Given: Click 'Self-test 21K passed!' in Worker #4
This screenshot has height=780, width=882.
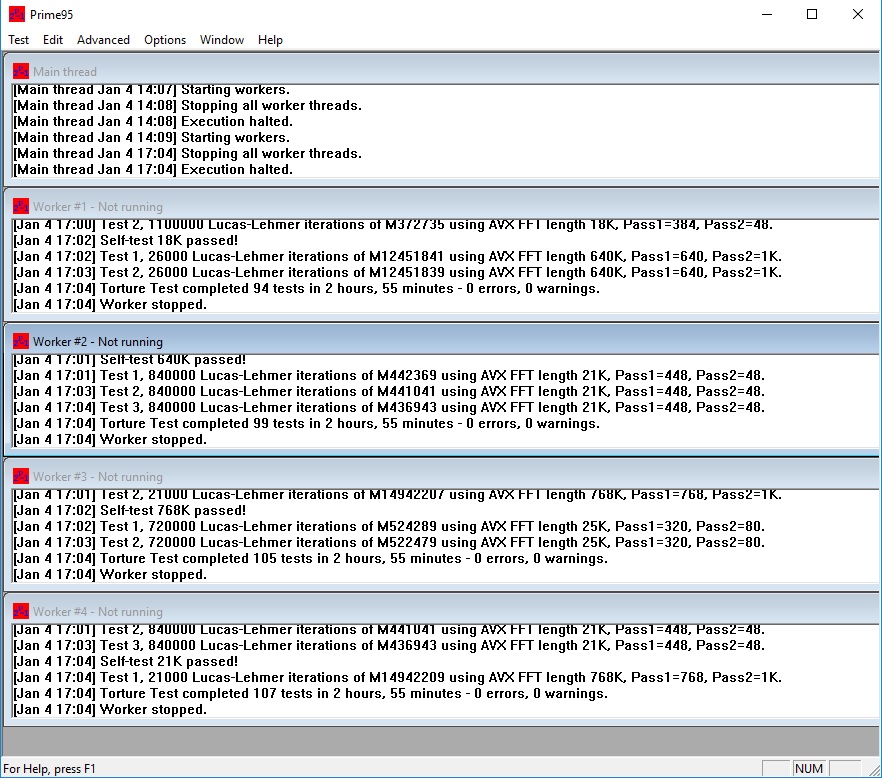Looking at the screenshot, I should click(x=126, y=661).
